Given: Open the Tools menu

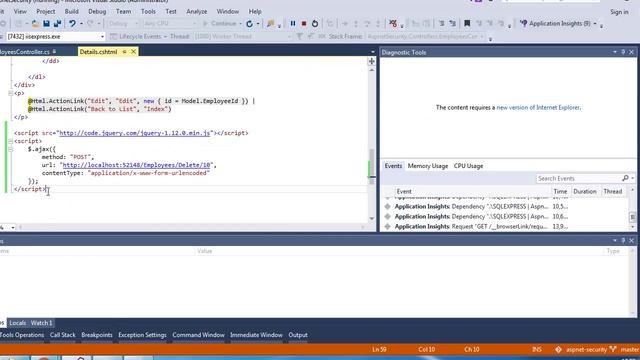Looking at the screenshot, I should click(x=148, y=11).
